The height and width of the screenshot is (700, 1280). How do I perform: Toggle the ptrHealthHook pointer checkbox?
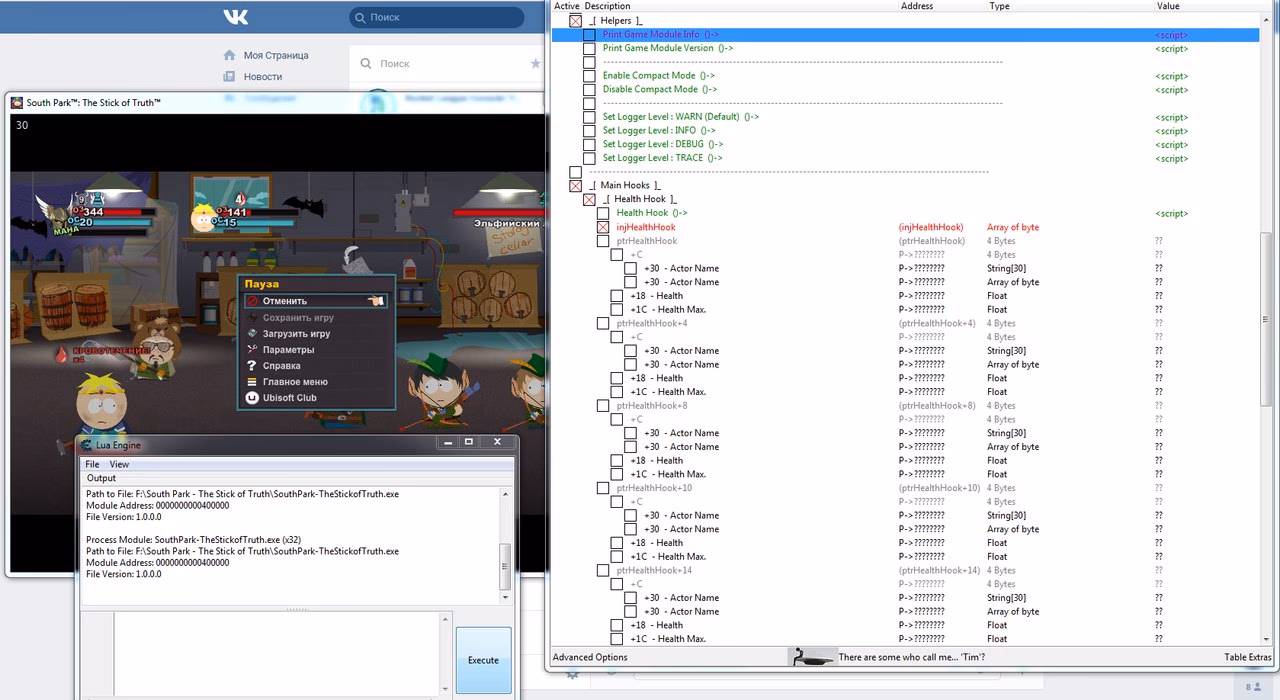[x=603, y=241]
